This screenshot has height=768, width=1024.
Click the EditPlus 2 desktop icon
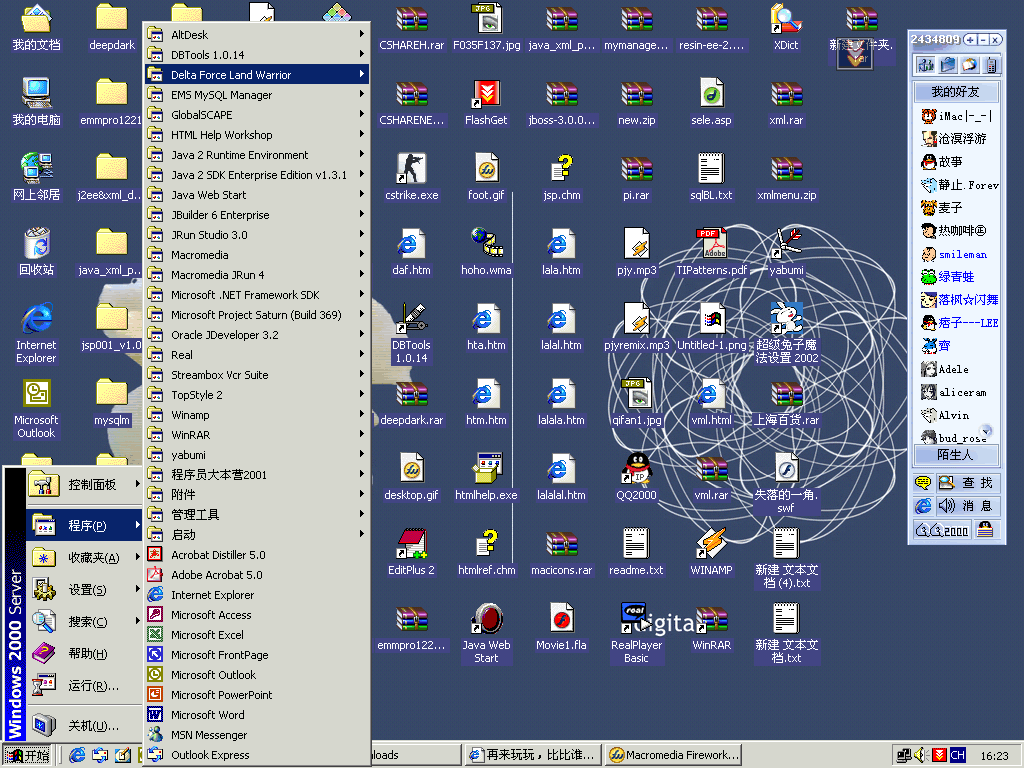coord(411,543)
